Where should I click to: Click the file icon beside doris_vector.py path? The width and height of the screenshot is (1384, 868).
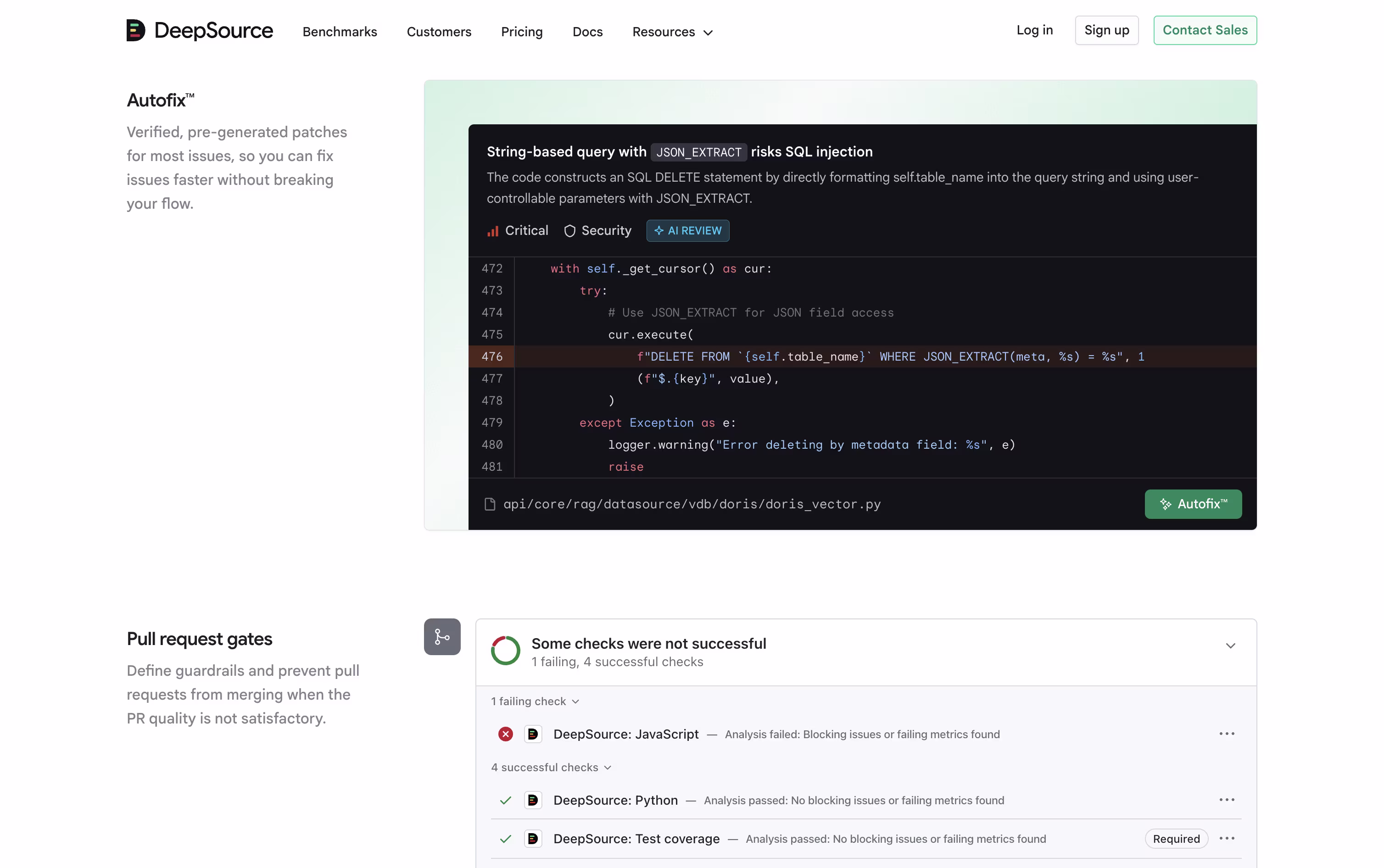(x=489, y=503)
